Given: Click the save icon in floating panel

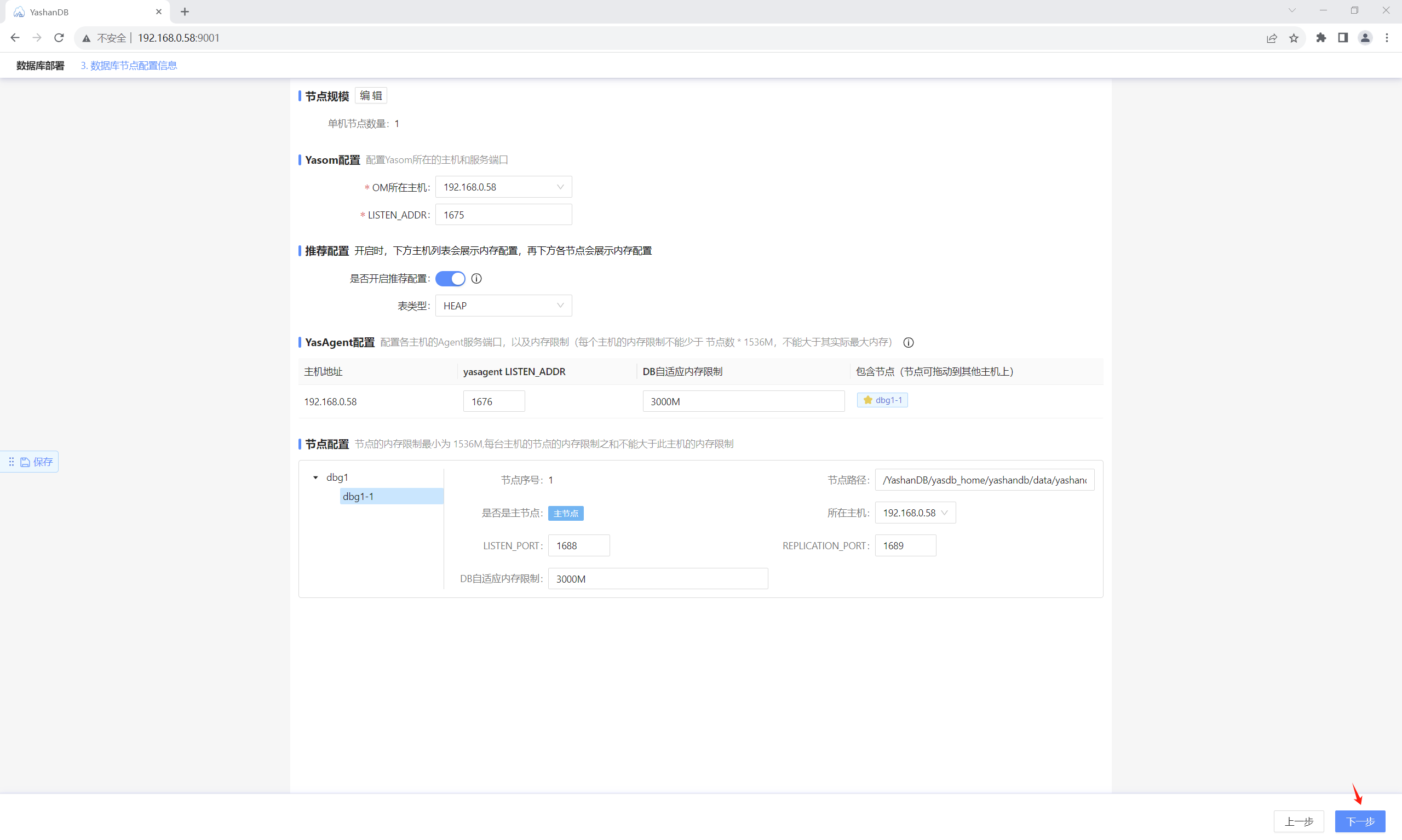Looking at the screenshot, I should click(26, 462).
